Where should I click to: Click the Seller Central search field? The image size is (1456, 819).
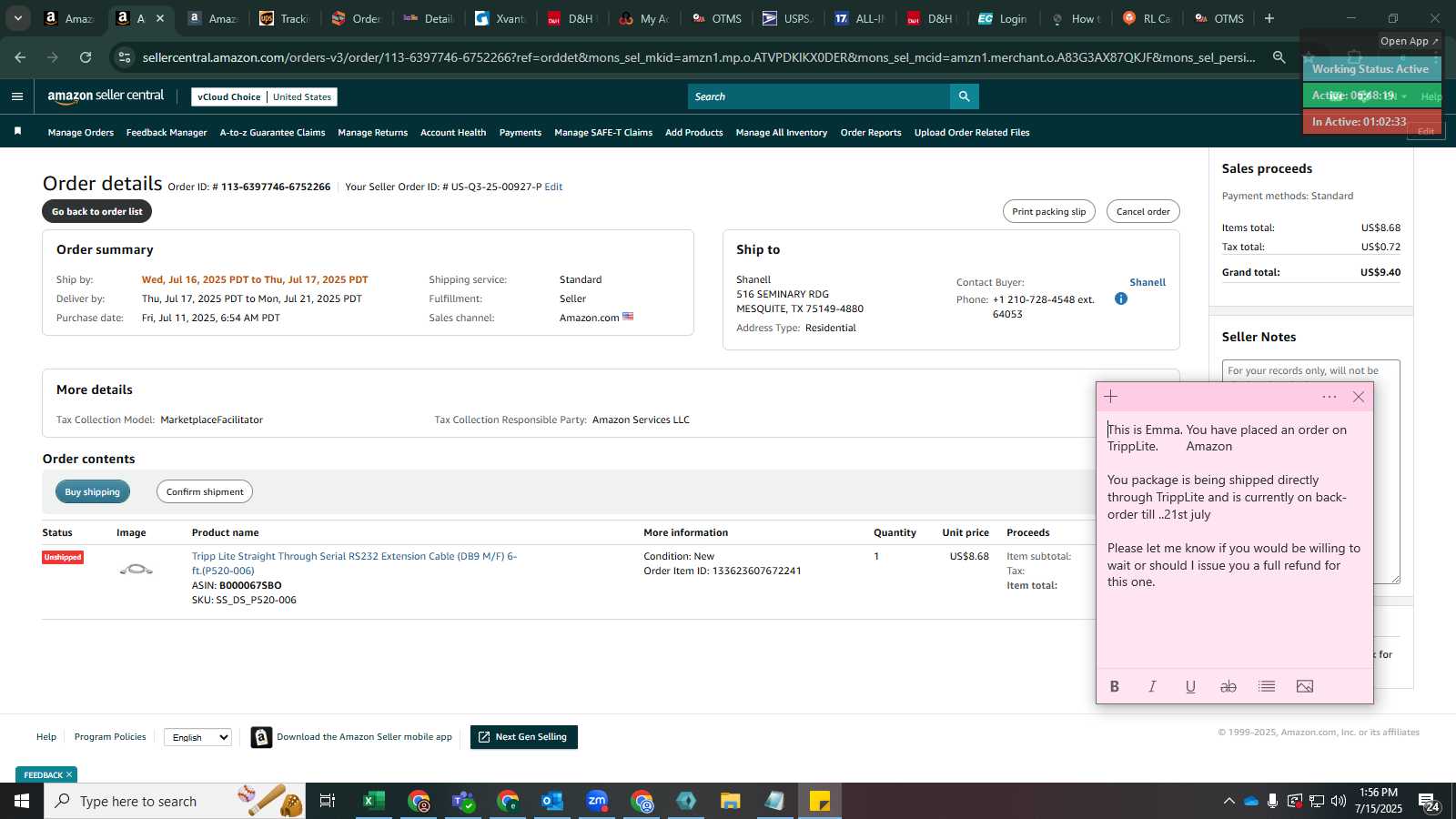pos(819,96)
